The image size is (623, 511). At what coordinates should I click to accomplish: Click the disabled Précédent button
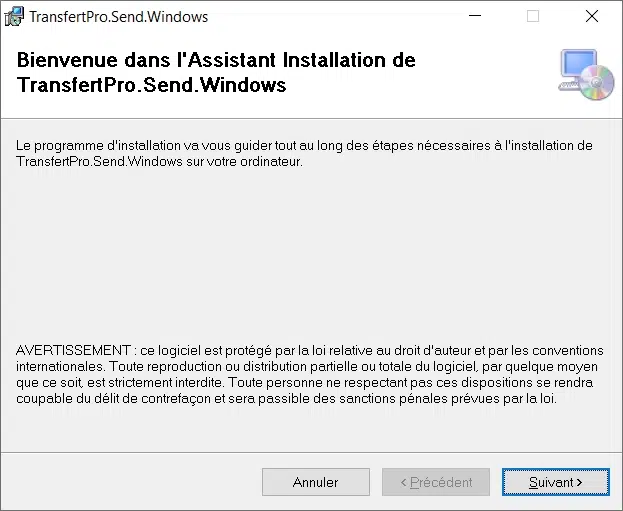coord(436,482)
